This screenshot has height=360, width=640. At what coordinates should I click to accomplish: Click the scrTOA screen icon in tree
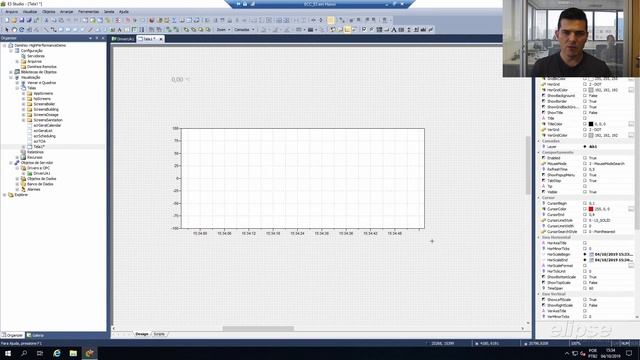click(x=29, y=141)
